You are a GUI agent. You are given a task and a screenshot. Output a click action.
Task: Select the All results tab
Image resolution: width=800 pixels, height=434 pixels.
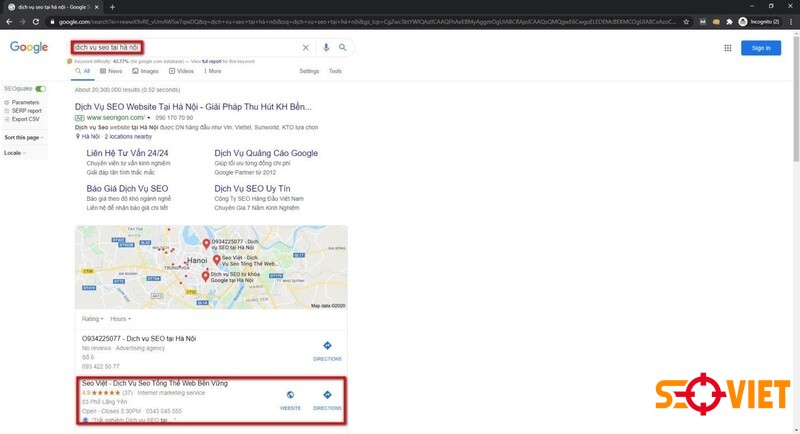tap(83, 71)
